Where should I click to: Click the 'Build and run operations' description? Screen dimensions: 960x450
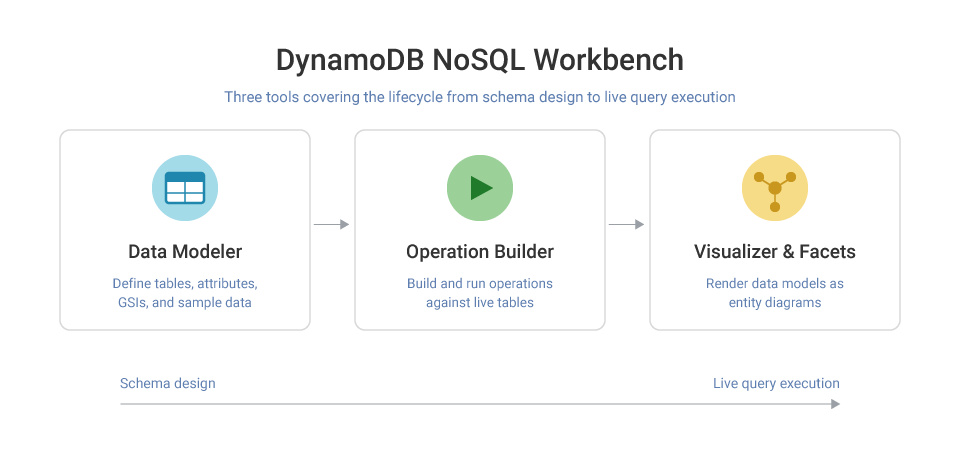point(480,293)
